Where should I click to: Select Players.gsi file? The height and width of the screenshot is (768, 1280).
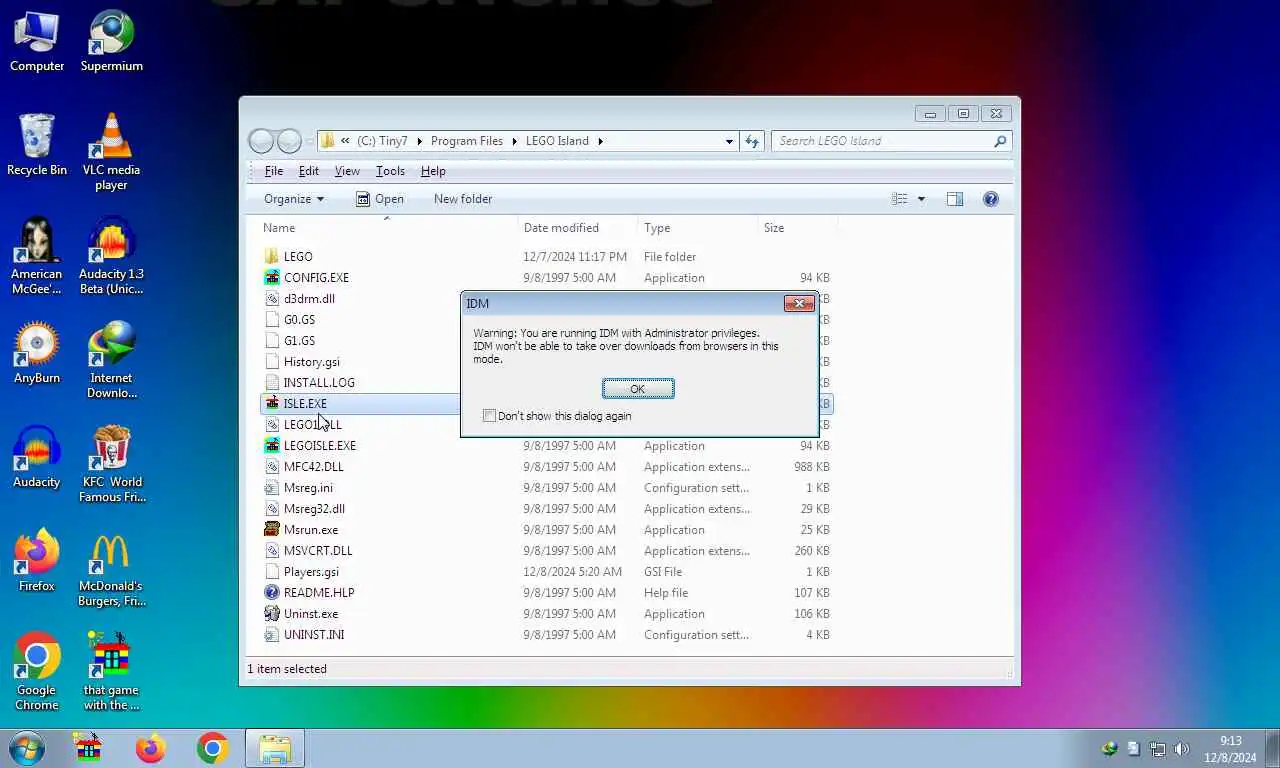pyautogui.click(x=311, y=572)
